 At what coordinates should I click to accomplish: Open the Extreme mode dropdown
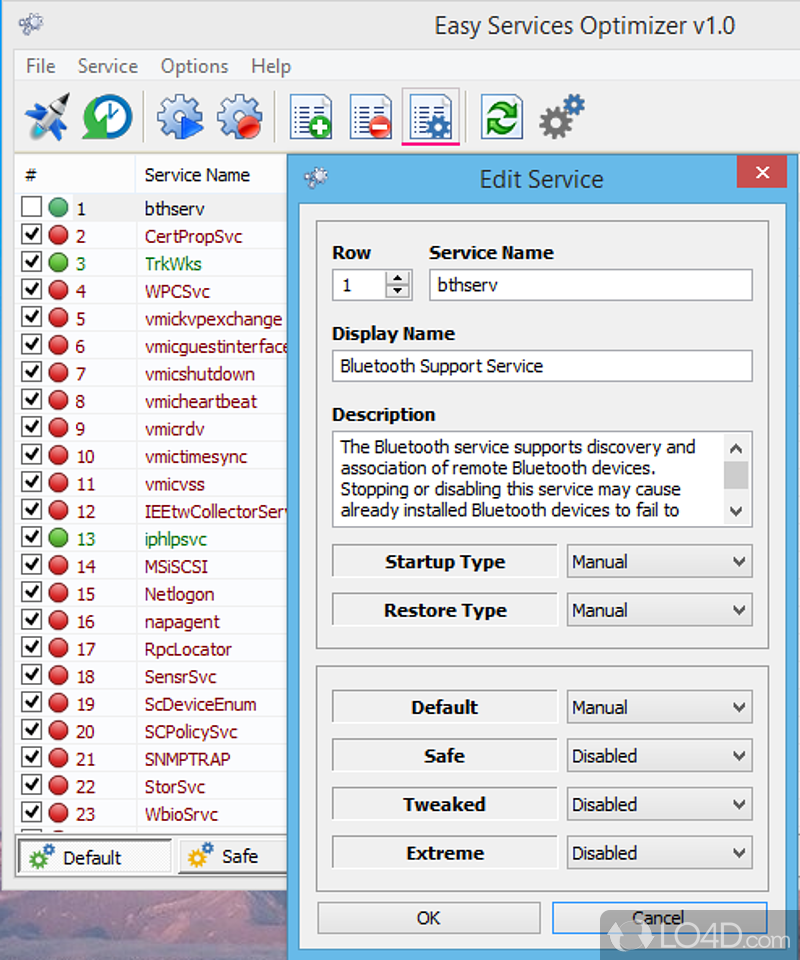pyautogui.click(x=658, y=853)
